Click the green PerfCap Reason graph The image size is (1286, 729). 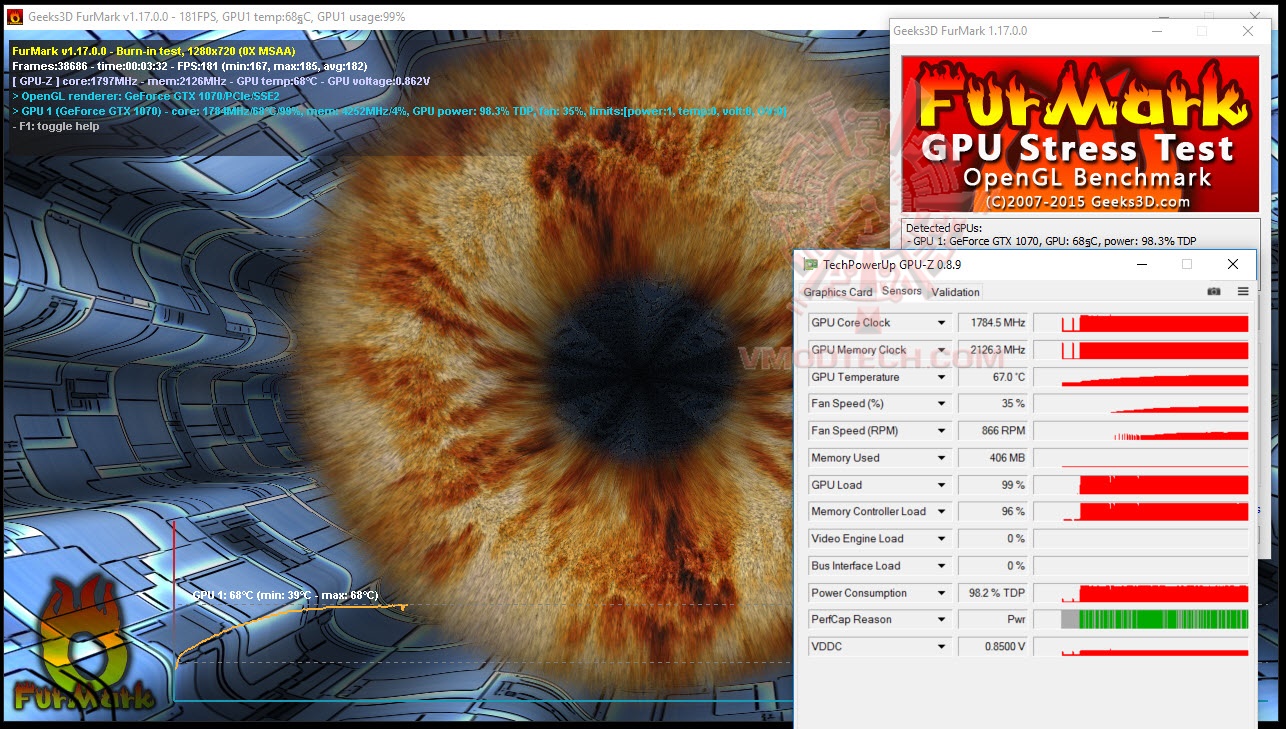click(x=1141, y=620)
